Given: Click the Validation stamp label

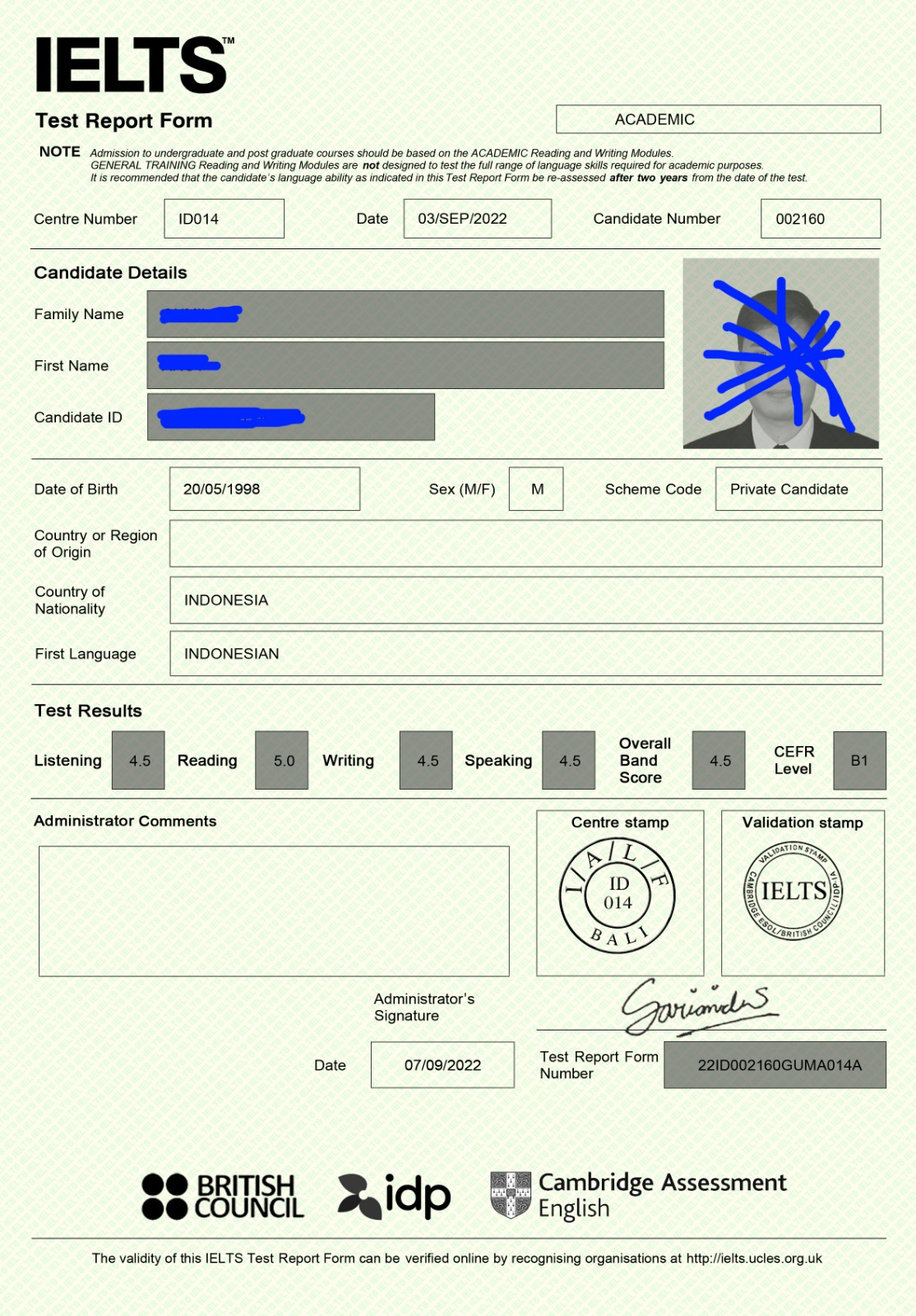Looking at the screenshot, I should pyautogui.click(x=803, y=822).
